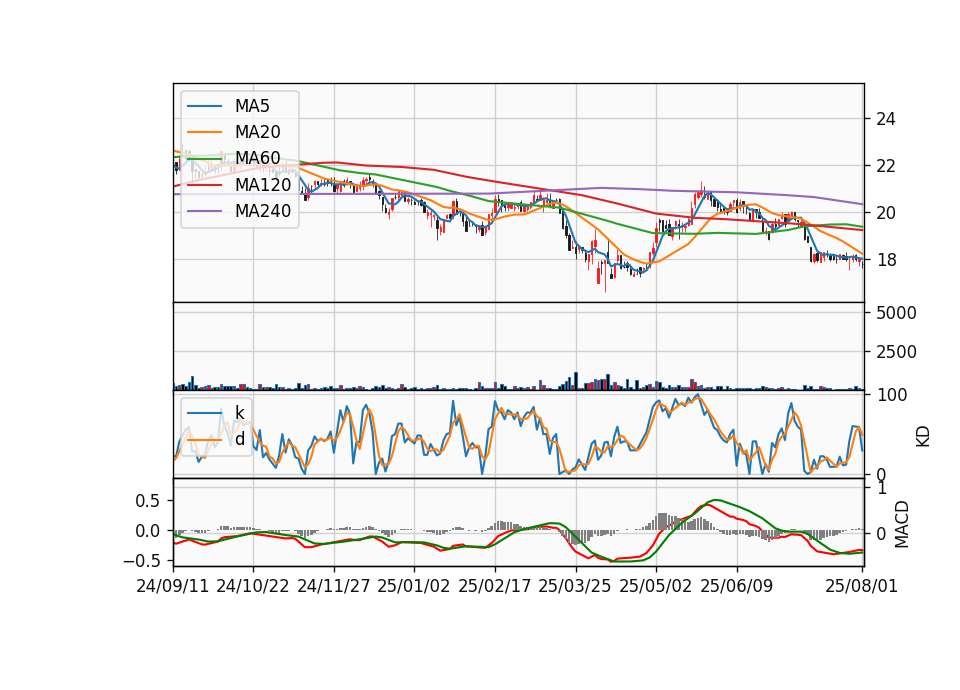Click the MA120 legend label
Image resolution: width=960 pixels, height=690 pixels.
[x=263, y=185]
